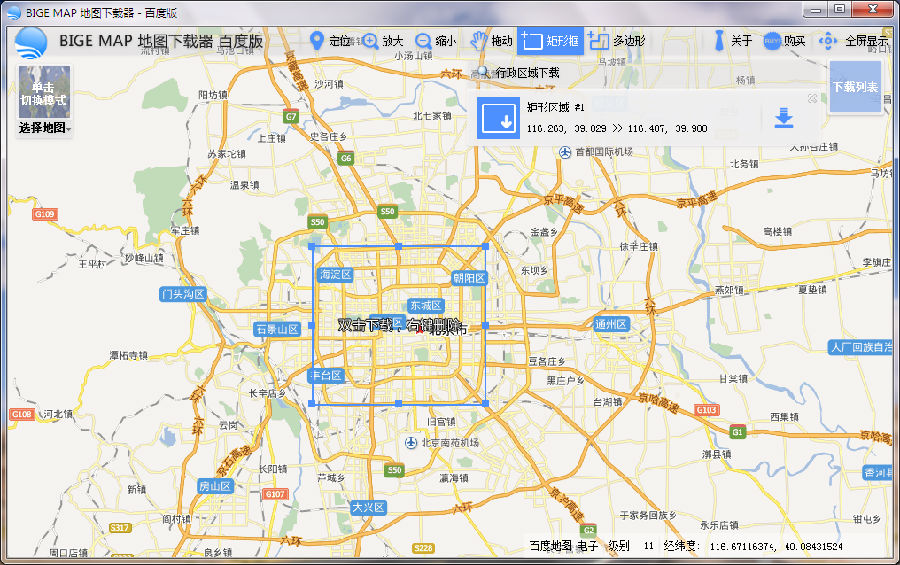Click the G7 highway badge
Viewport: 900px width, 565px height.
click(x=291, y=117)
